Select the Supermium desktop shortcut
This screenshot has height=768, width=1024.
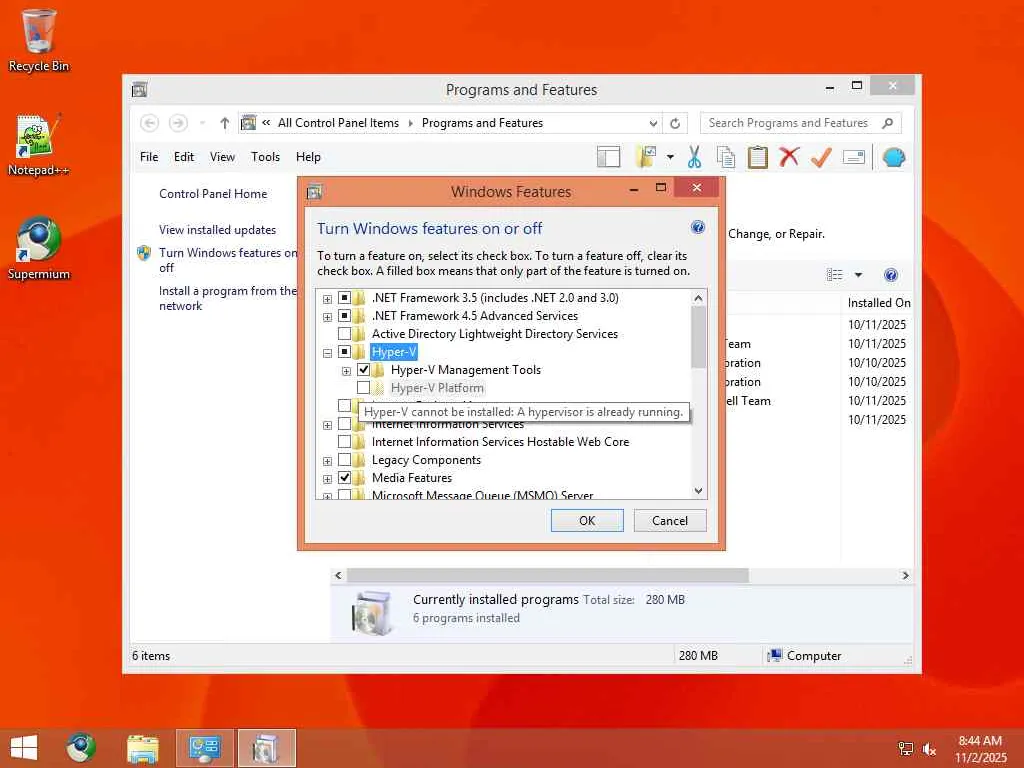click(39, 248)
